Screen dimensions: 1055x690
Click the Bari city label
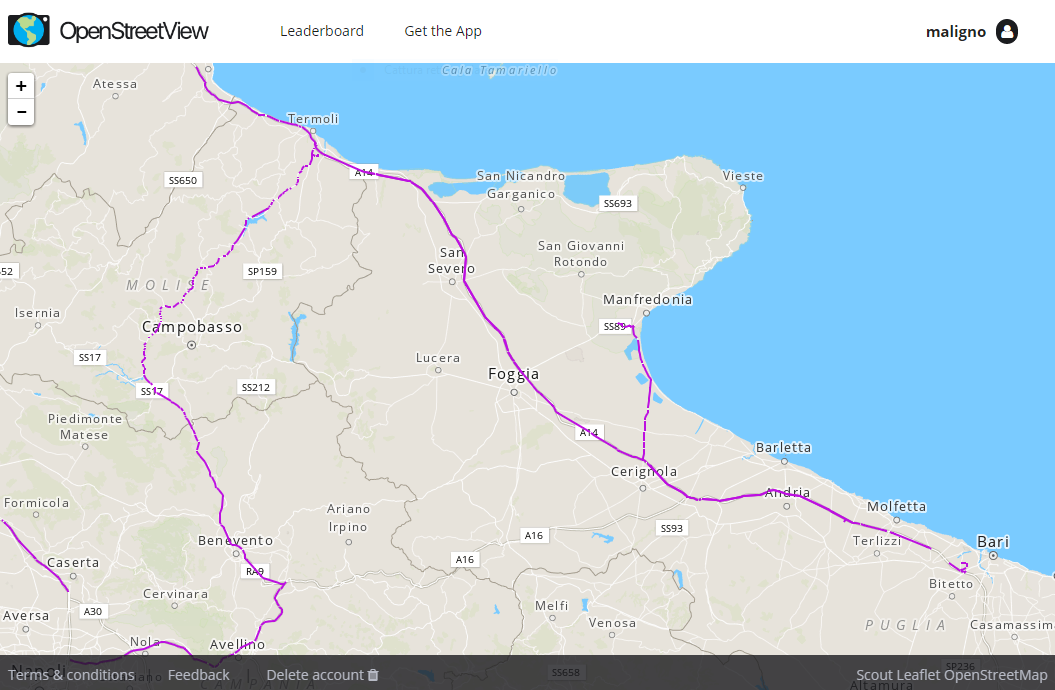coord(993,541)
